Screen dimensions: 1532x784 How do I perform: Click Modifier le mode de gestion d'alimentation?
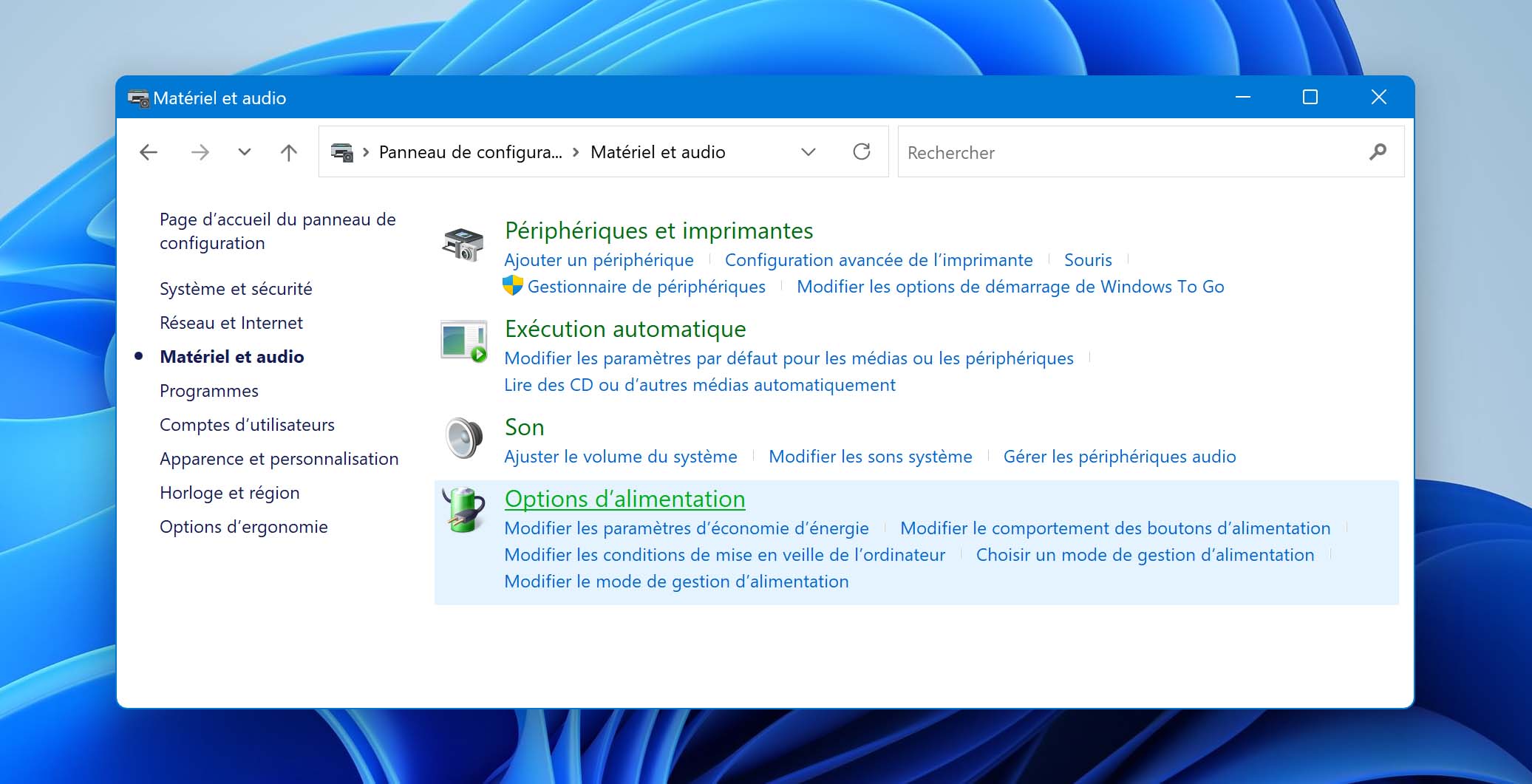coord(676,582)
